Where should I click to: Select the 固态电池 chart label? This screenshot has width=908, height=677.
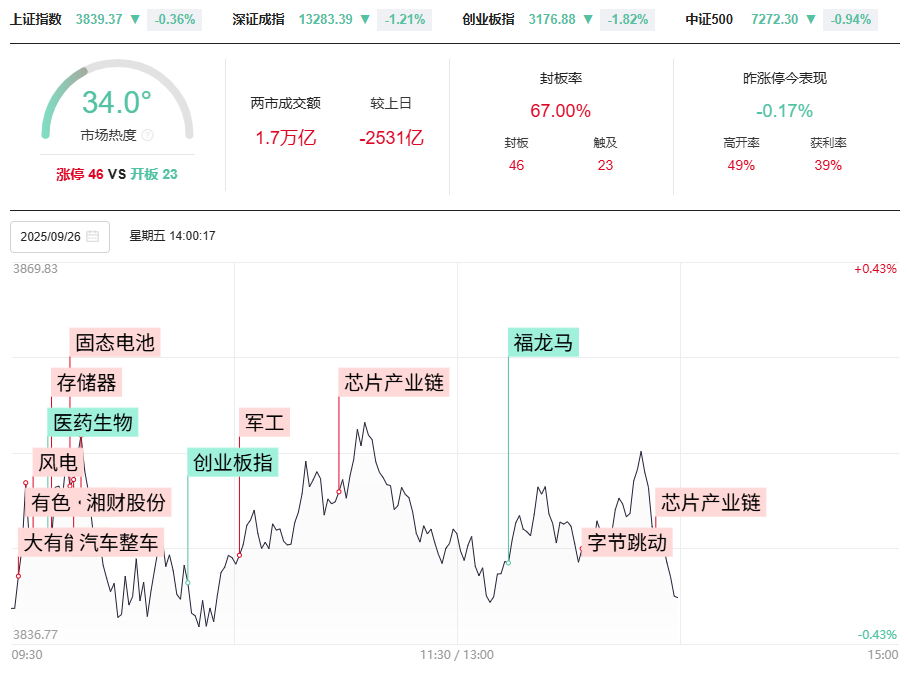click(115, 343)
